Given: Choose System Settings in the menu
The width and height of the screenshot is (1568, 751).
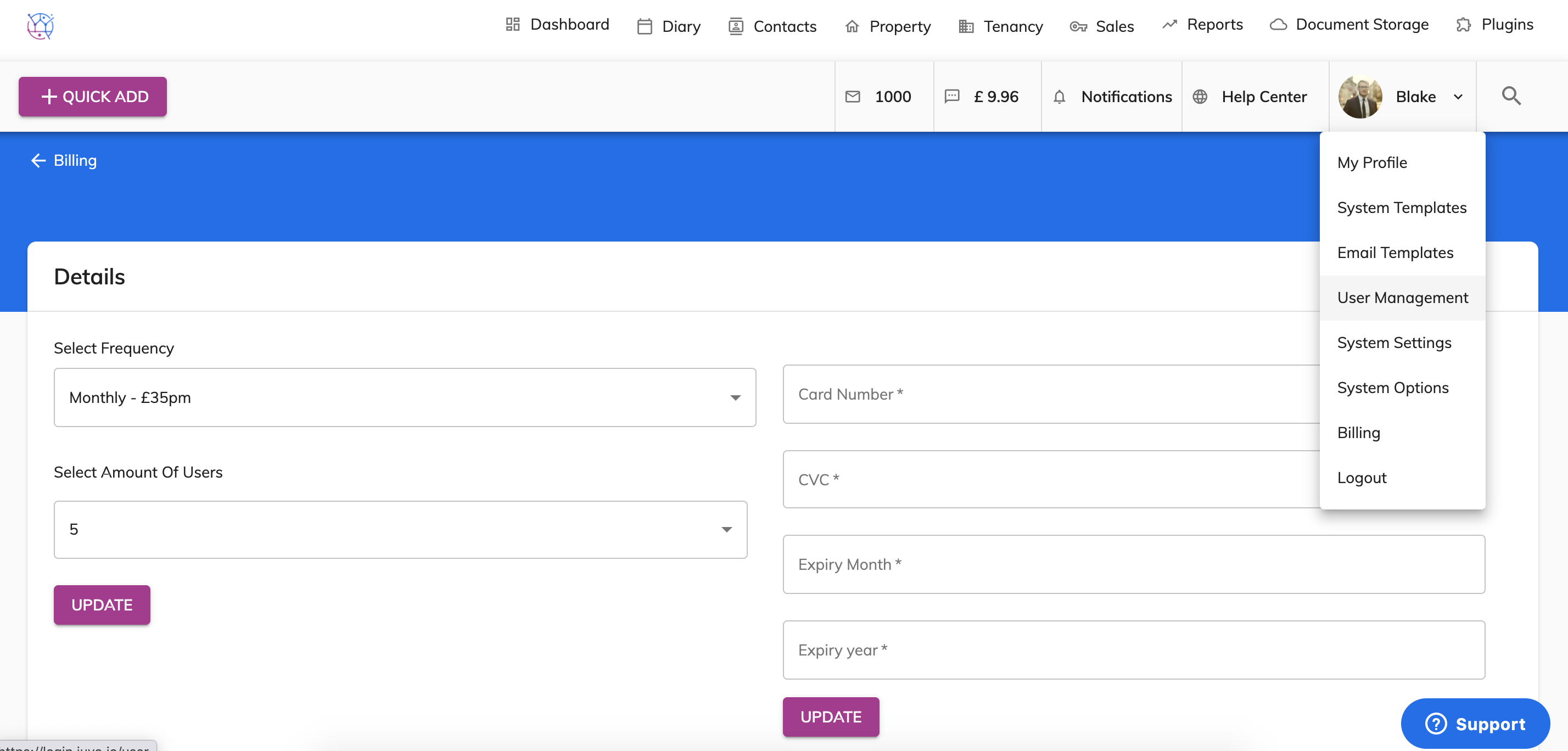Looking at the screenshot, I should (1394, 343).
